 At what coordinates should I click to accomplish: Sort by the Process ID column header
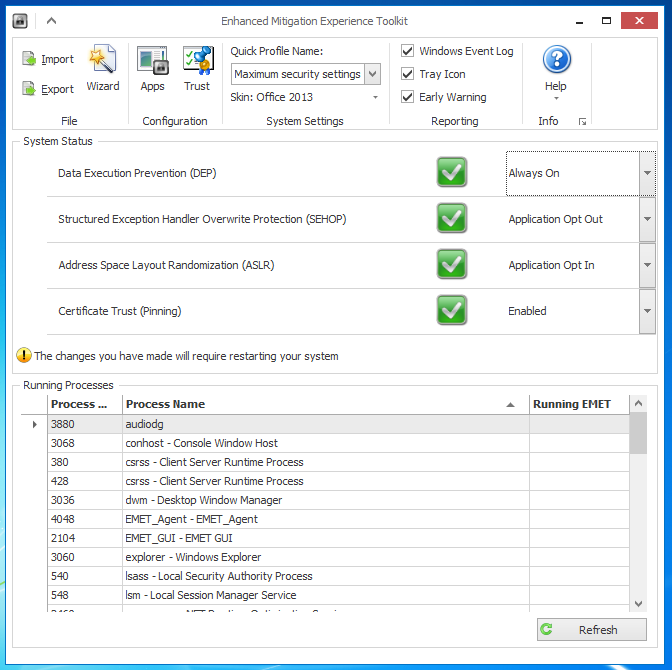point(85,404)
